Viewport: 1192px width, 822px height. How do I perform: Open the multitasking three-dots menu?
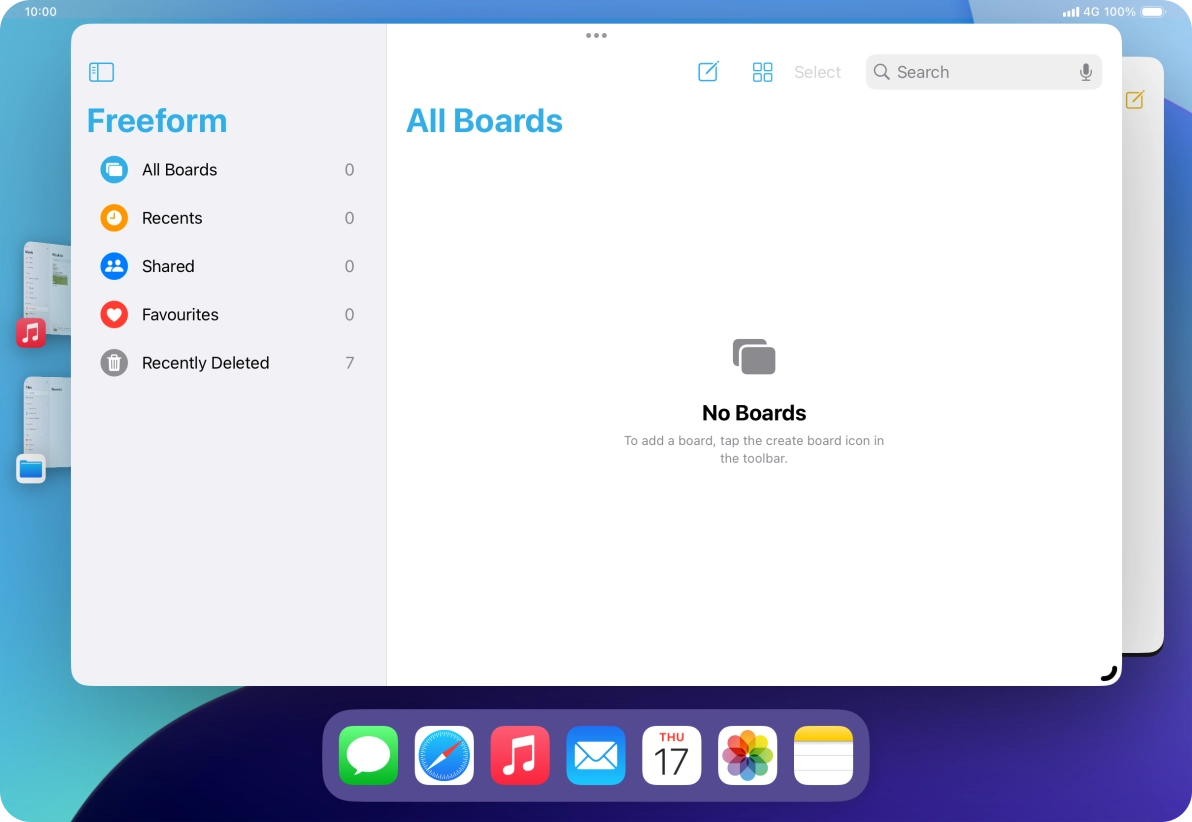(596, 35)
